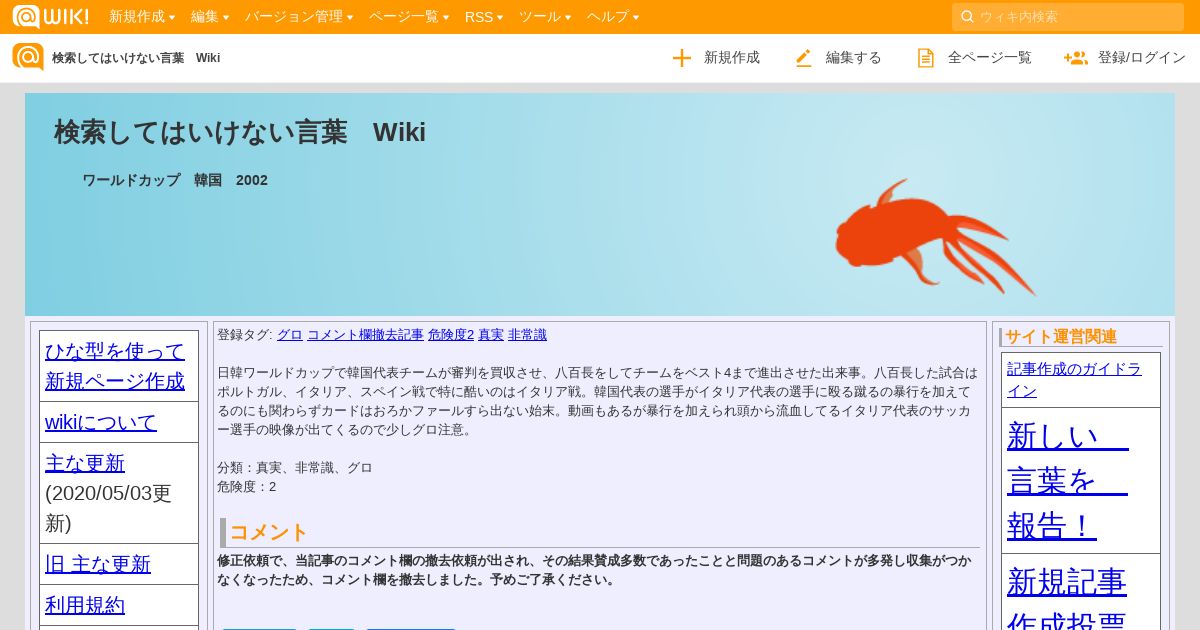
Task: Click the 危険度：2 text line
Action: click(247, 487)
